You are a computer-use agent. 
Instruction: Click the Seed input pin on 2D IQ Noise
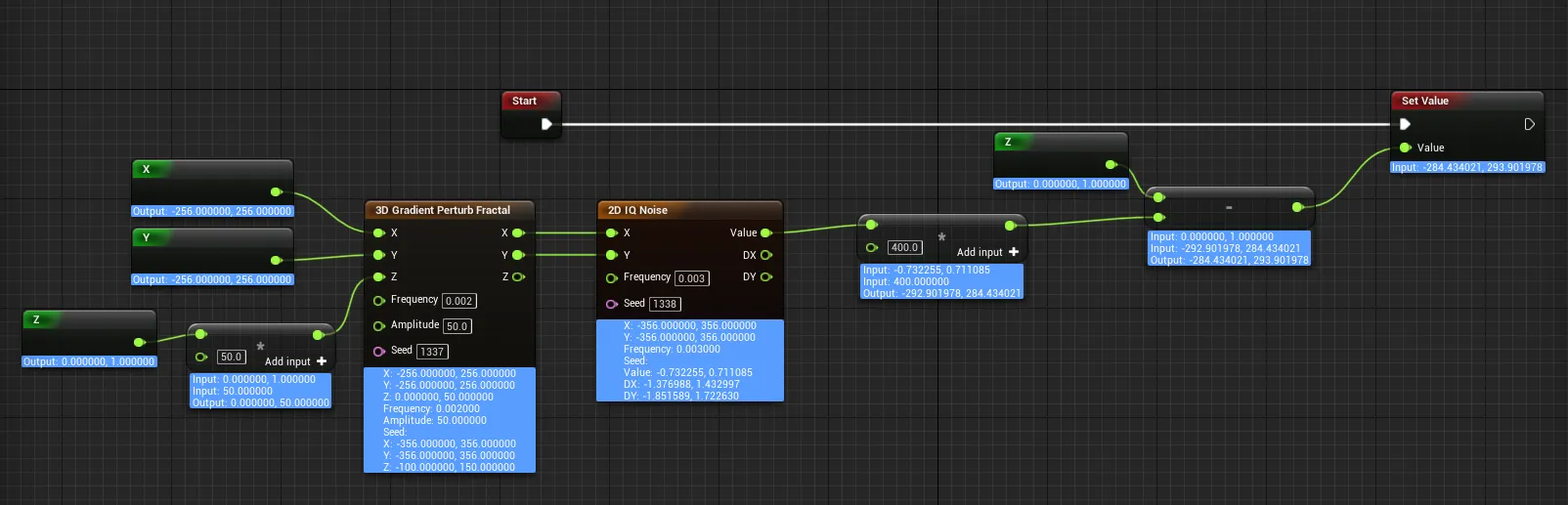pyautogui.click(x=612, y=304)
